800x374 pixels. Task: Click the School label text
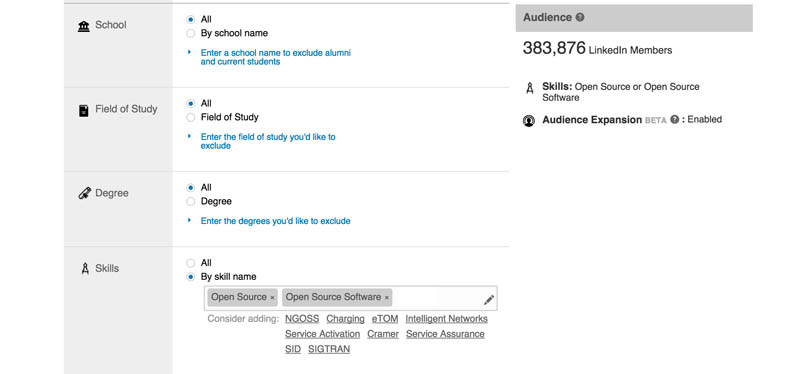click(x=111, y=25)
